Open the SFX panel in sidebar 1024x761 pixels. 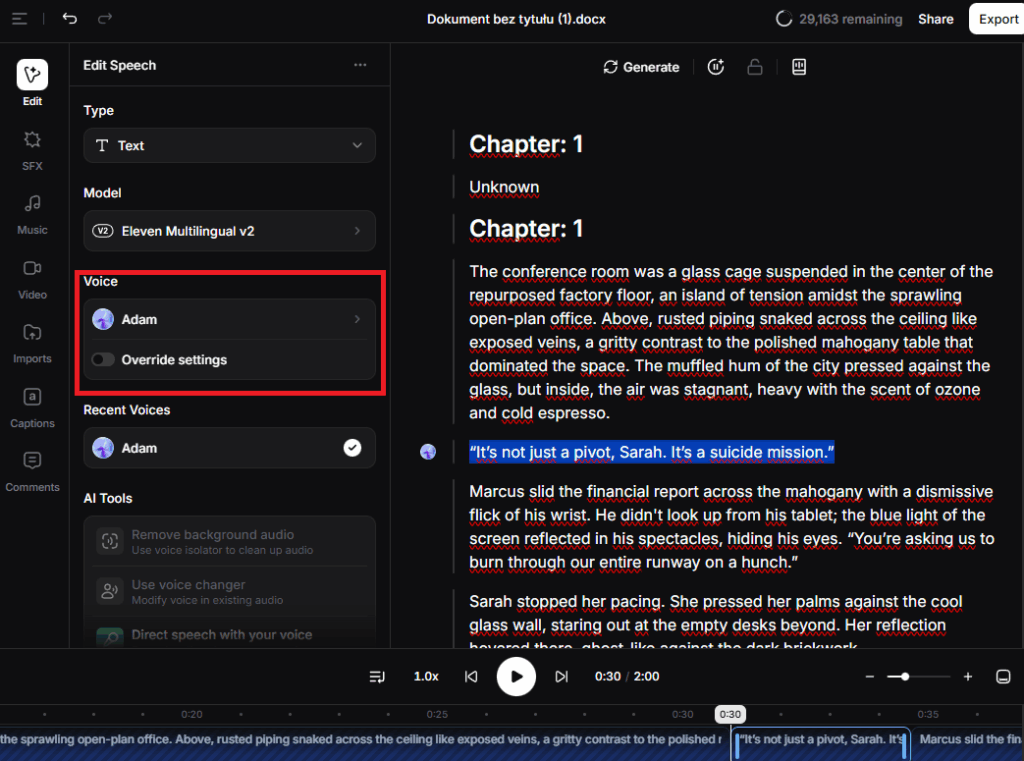click(x=32, y=150)
